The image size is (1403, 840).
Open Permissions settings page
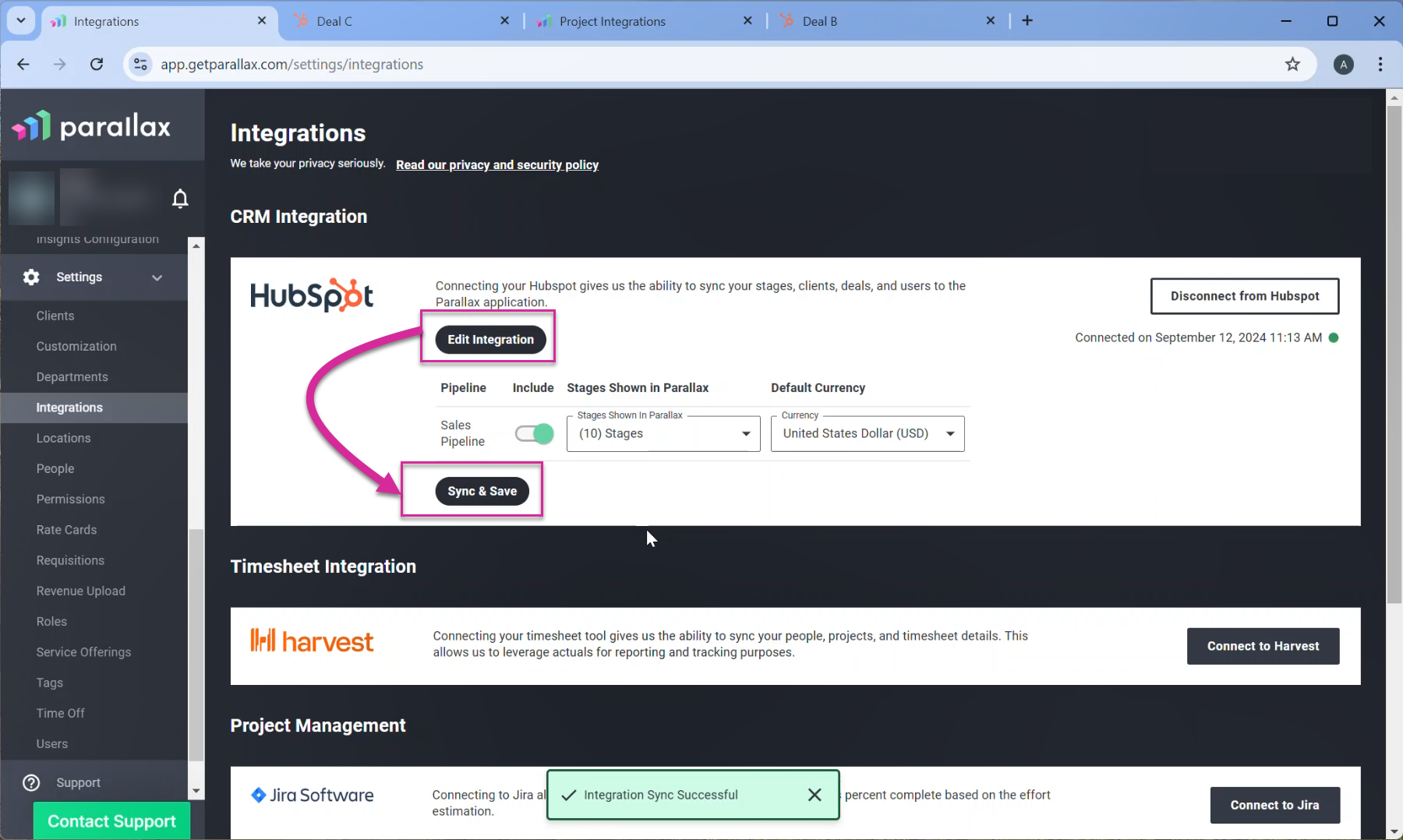click(71, 499)
